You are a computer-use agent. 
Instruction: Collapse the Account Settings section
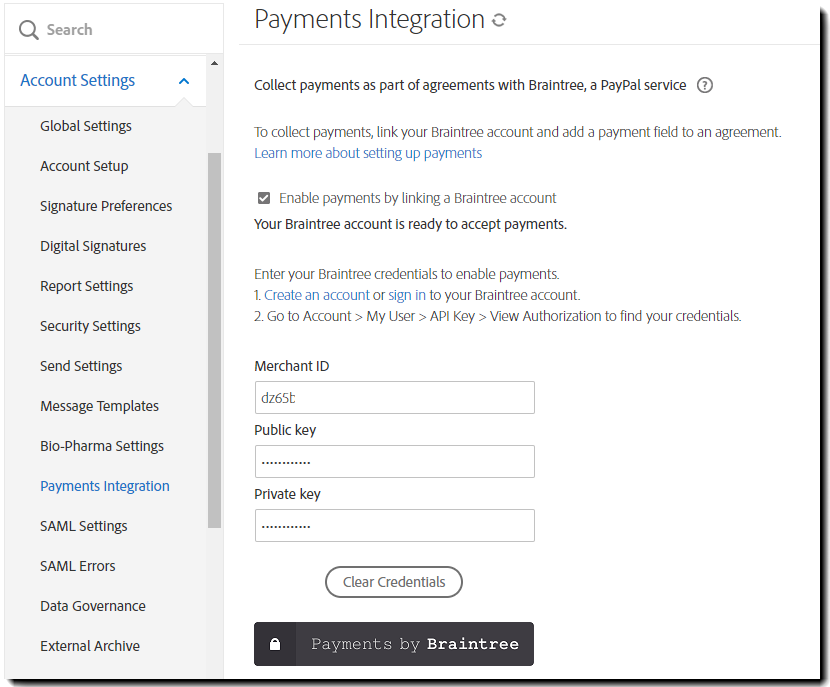pyautogui.click(x=182, y=80)
